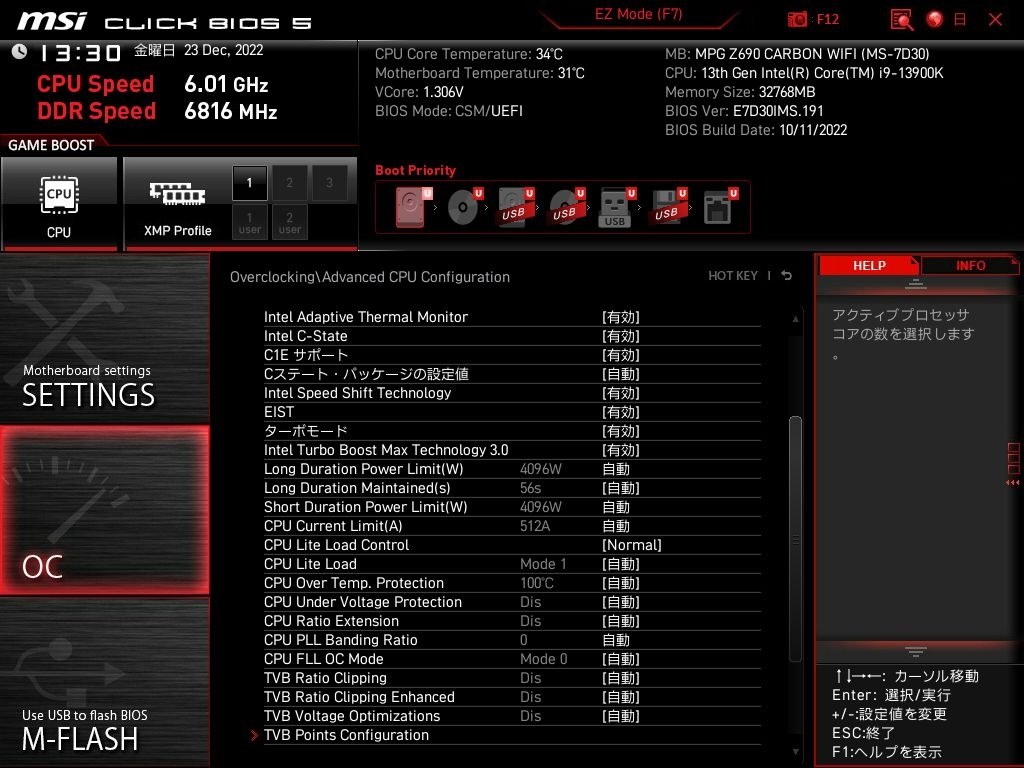Click the Japanese language indicator 日

coord(960,20)
